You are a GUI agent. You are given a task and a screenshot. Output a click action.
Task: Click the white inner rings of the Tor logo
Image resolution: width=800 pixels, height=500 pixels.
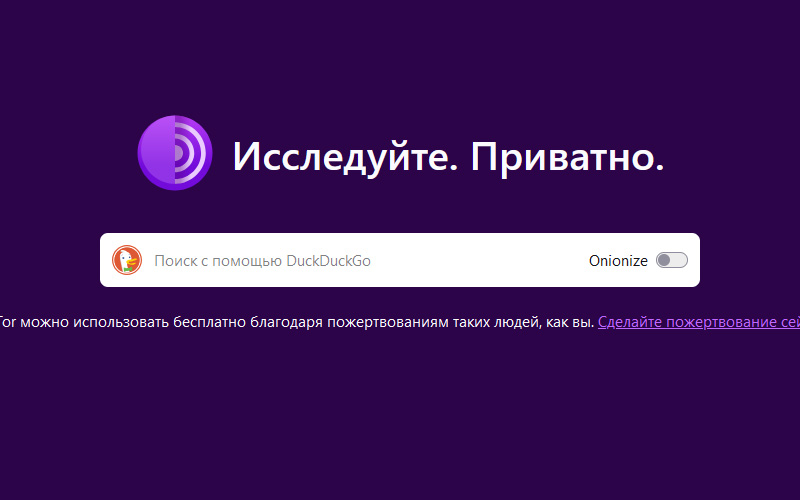pos(192,153)
